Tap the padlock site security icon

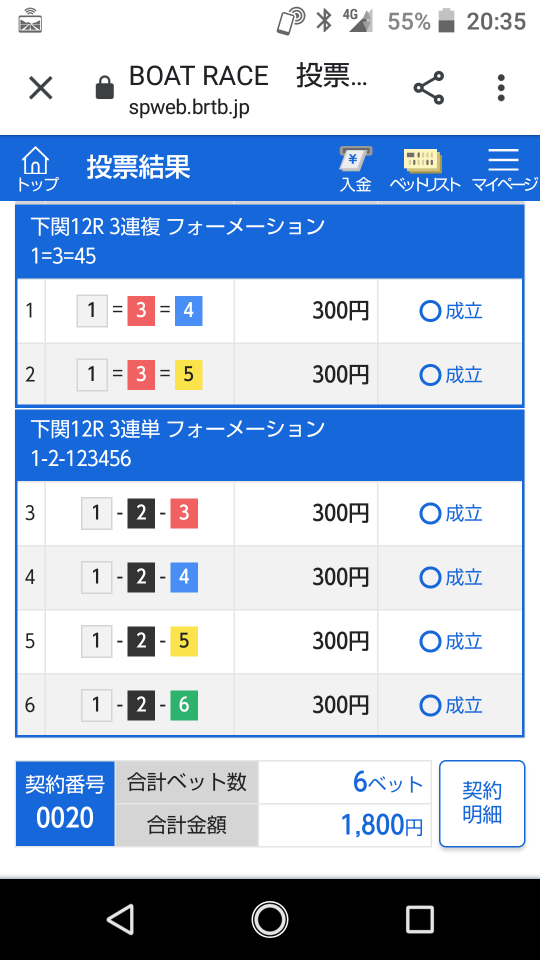105,88
